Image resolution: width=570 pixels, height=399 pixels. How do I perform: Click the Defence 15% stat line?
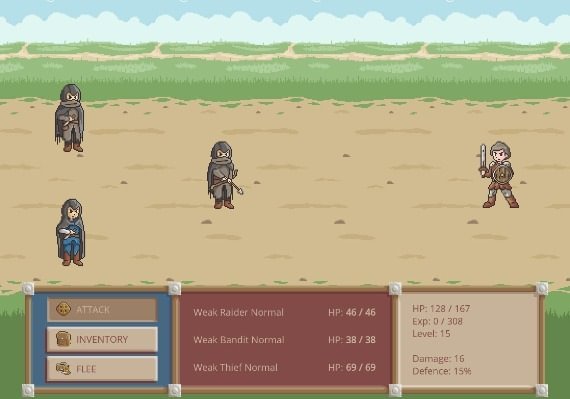(x=442, y=371)
